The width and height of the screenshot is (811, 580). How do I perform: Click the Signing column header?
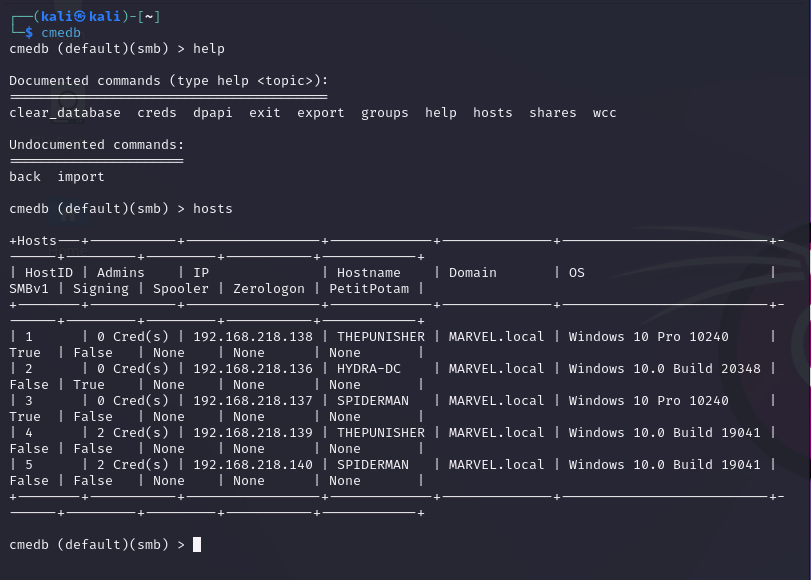100,289
